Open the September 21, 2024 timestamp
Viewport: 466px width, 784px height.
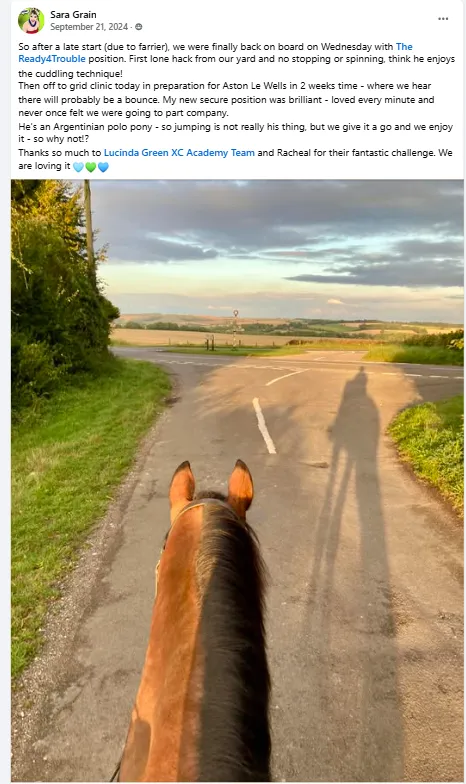89,27
